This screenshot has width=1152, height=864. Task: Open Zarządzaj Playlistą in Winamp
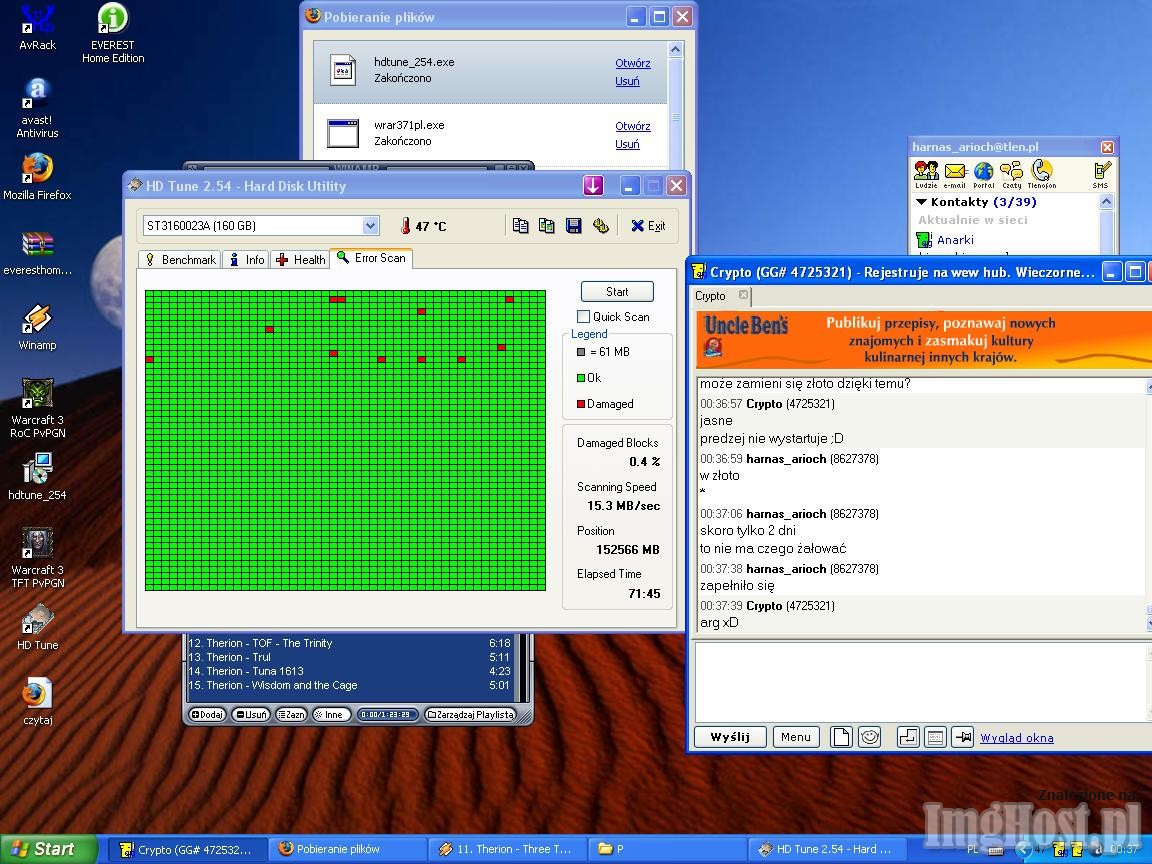point(471,715)
